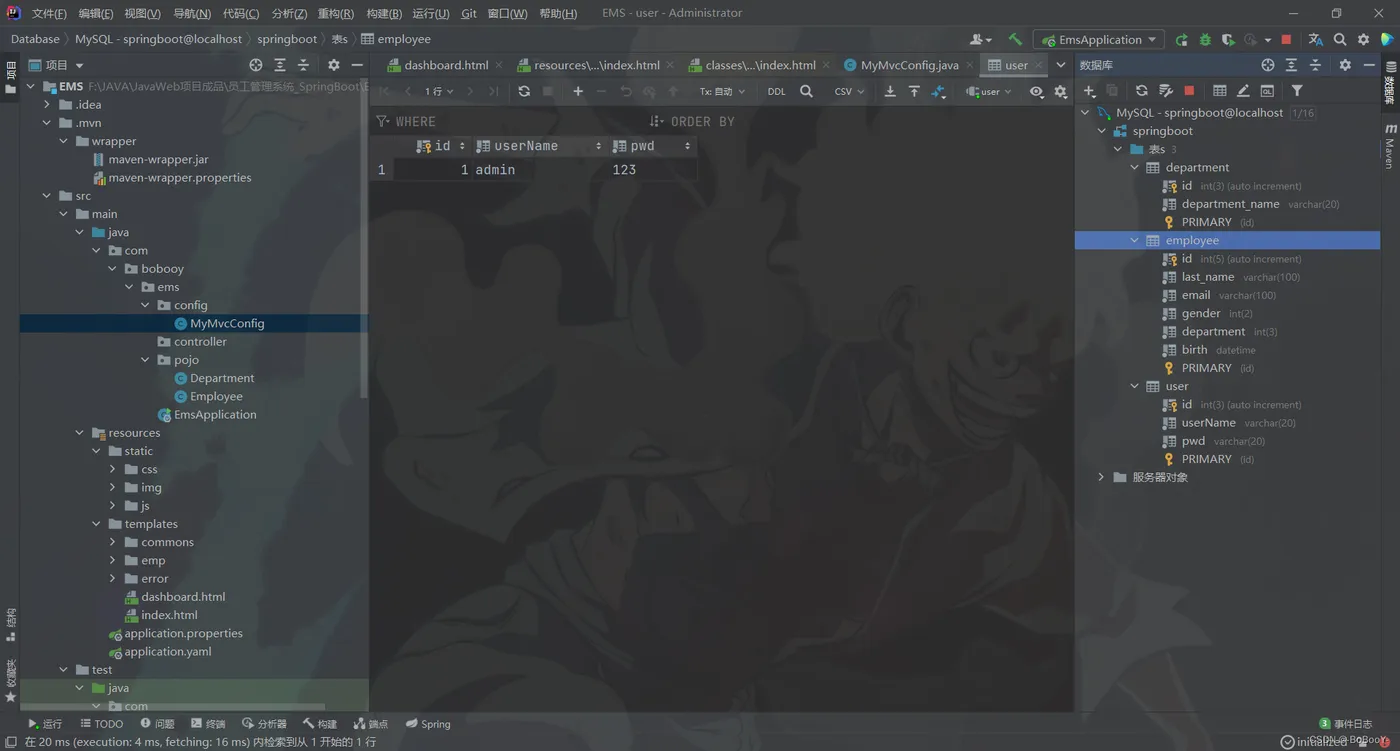This screenshot has width=1400, height=751.
Task: Locate current file target in project panel
Action: coord(256,65)
